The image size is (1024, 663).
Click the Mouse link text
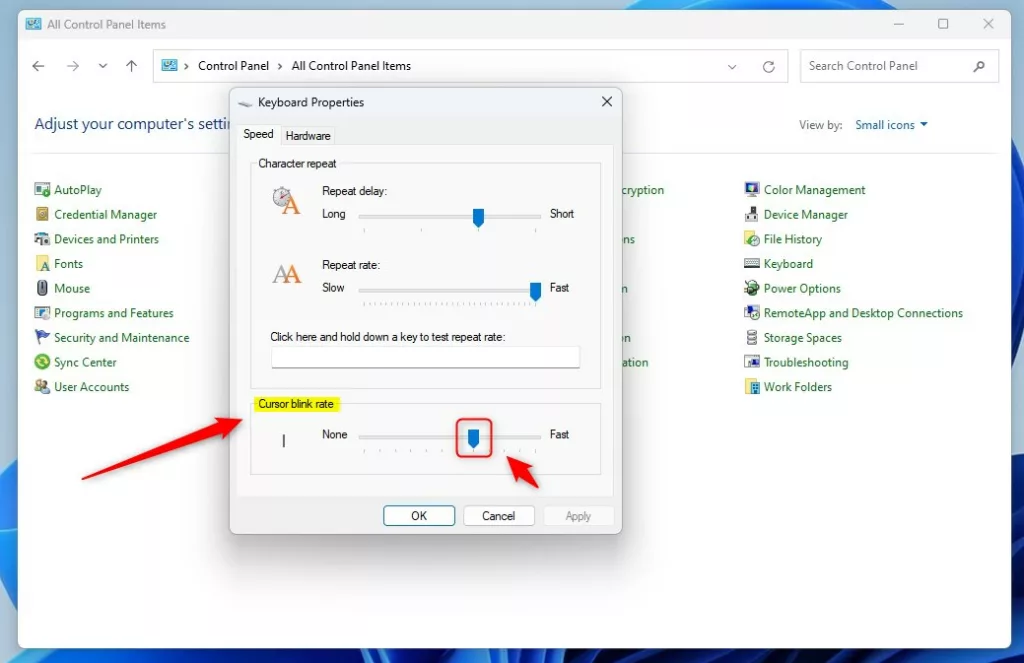72,288
